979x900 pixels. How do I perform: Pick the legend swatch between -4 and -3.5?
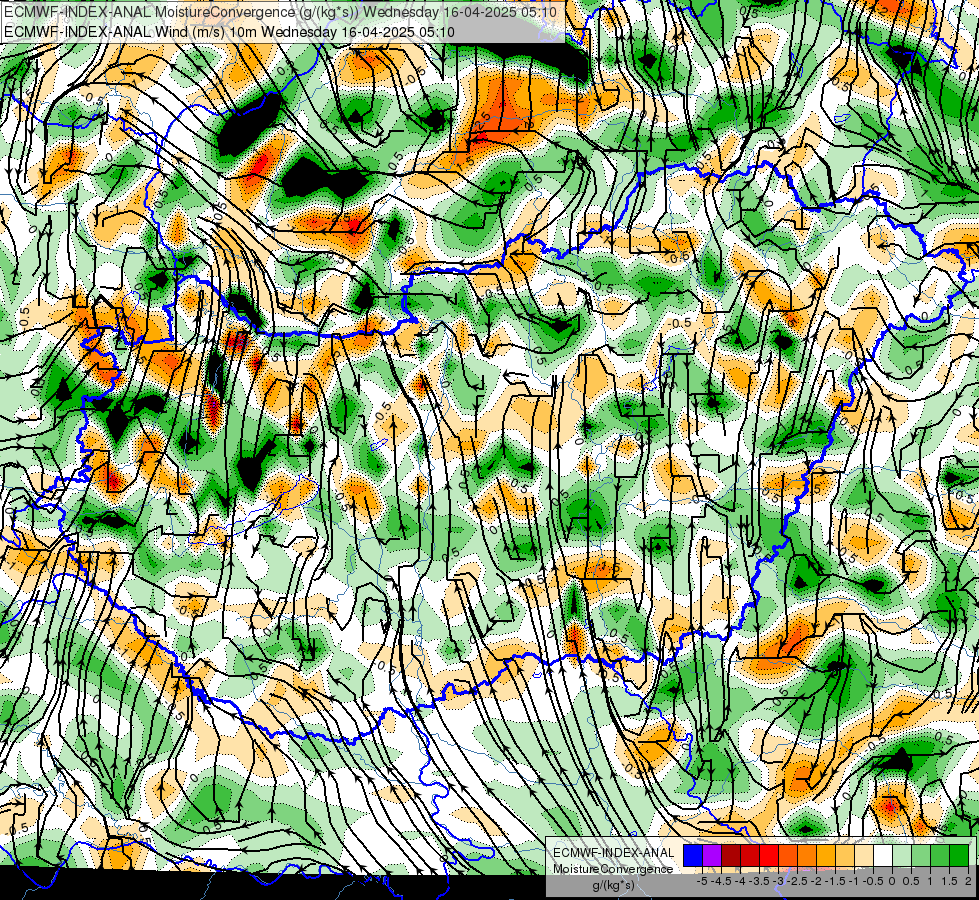(750, 856)
